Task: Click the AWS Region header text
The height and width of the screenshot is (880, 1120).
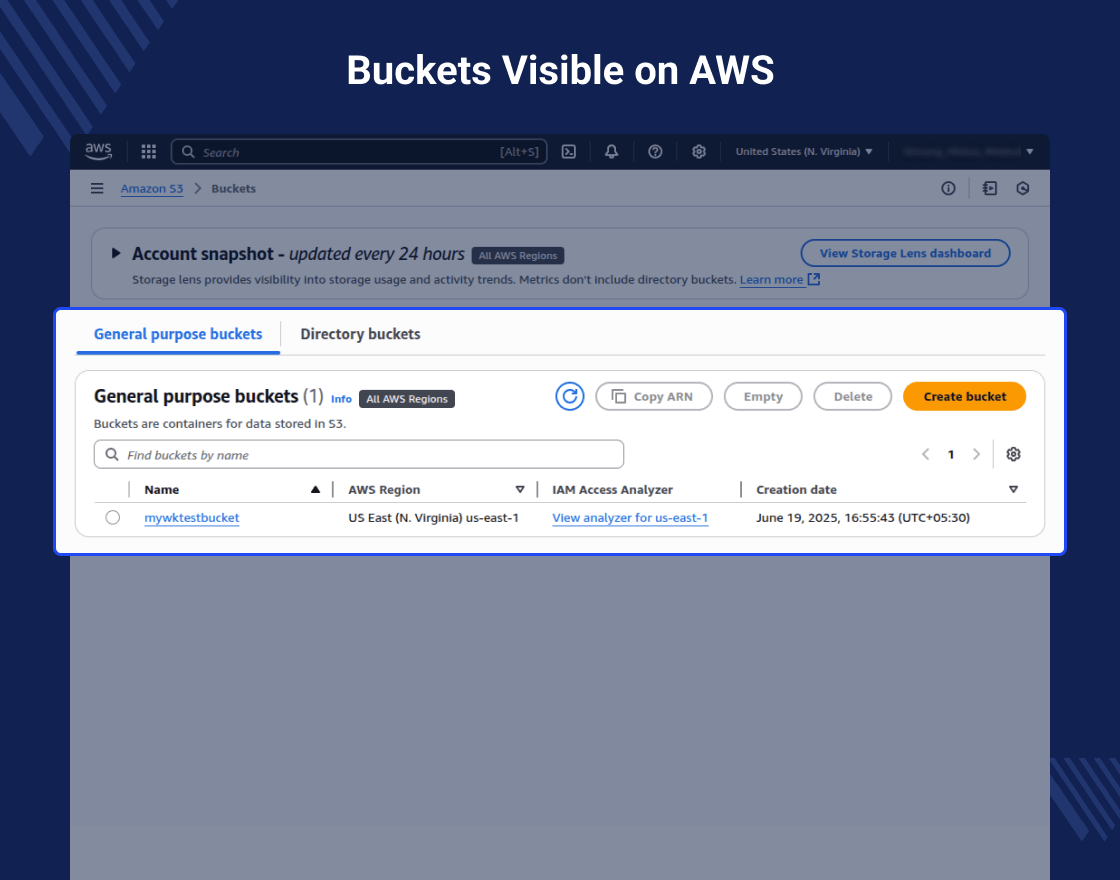Action: tap(384, 489)
